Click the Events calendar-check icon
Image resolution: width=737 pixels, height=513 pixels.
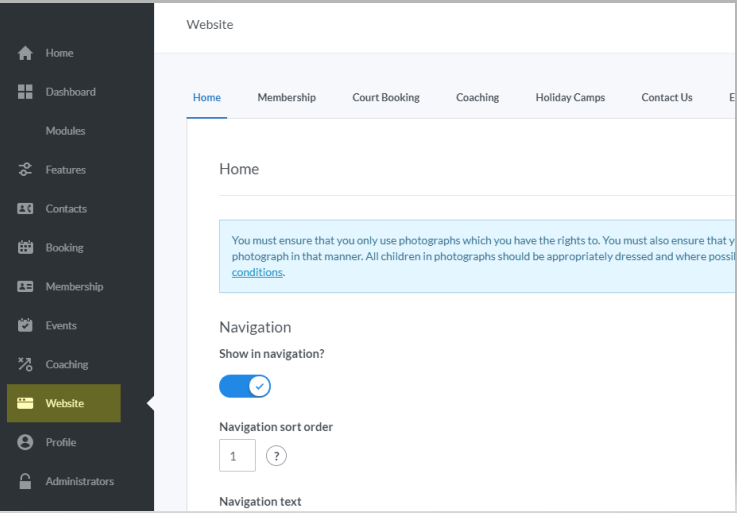coord(26,326)
